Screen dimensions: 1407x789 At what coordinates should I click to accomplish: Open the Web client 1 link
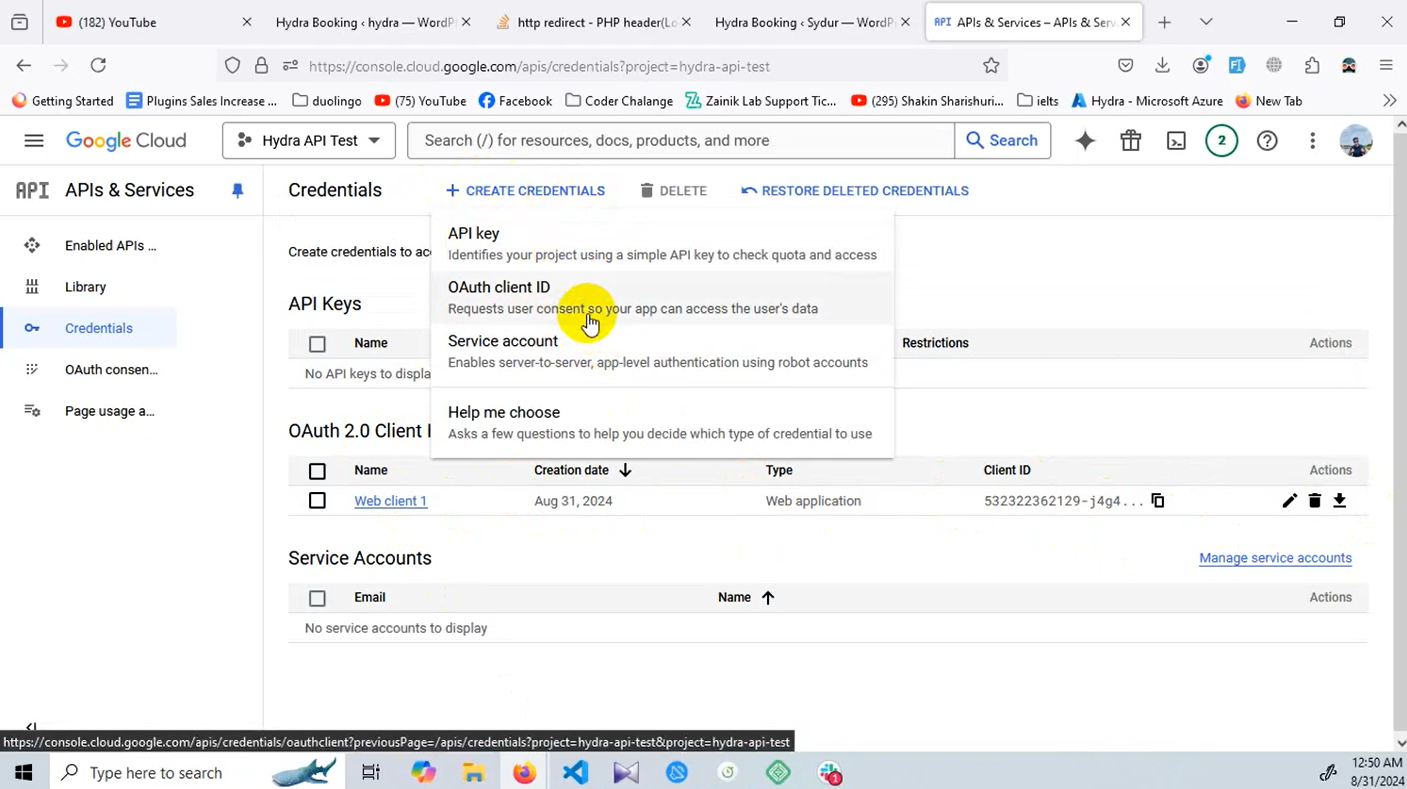click(x=390, y=501)
